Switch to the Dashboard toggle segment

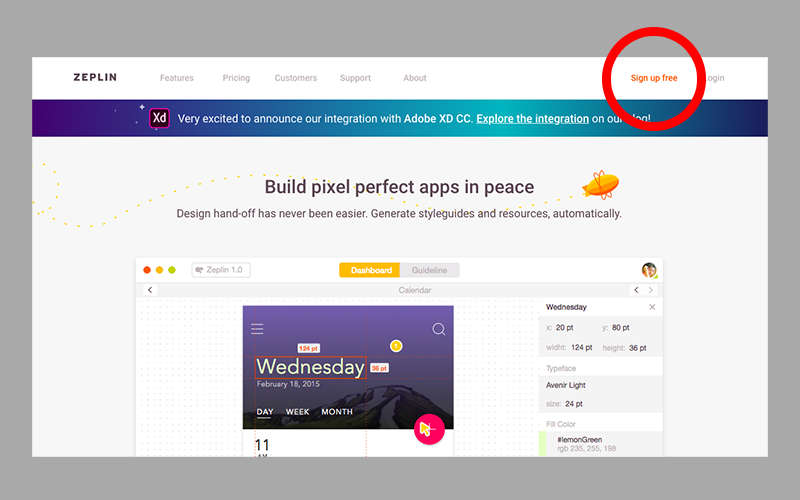click(x=370, y=270)
